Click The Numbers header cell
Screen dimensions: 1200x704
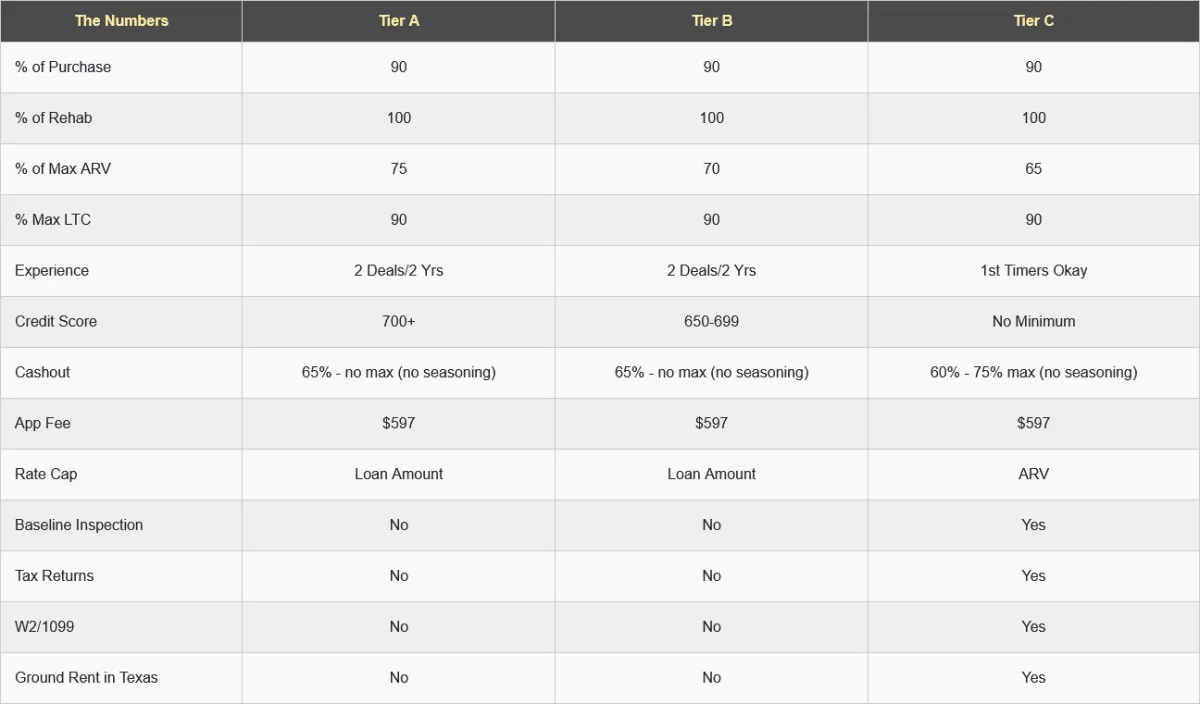[x=121, y=21]
